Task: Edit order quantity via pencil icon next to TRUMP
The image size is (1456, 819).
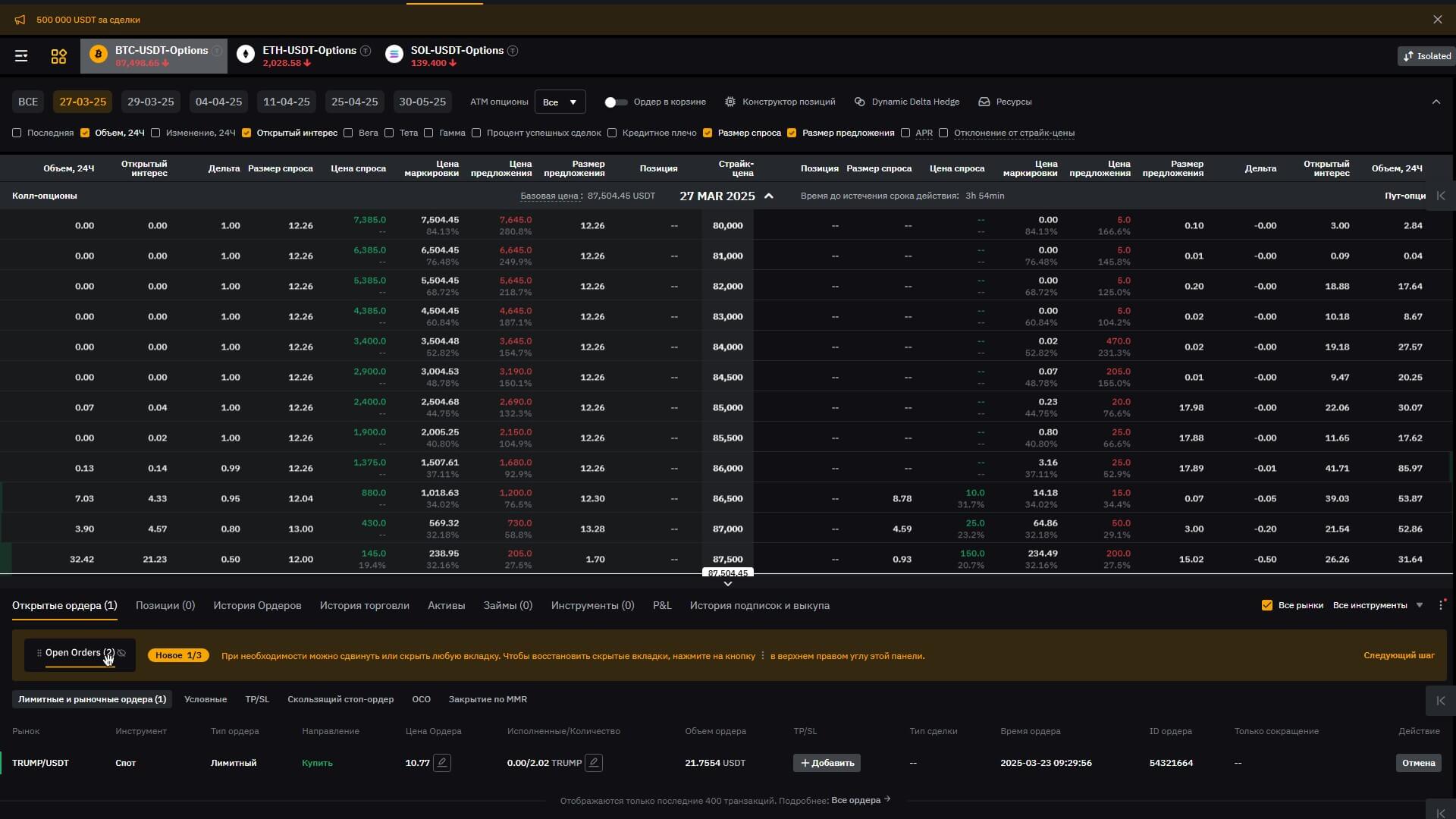Action: coord(594,763)
